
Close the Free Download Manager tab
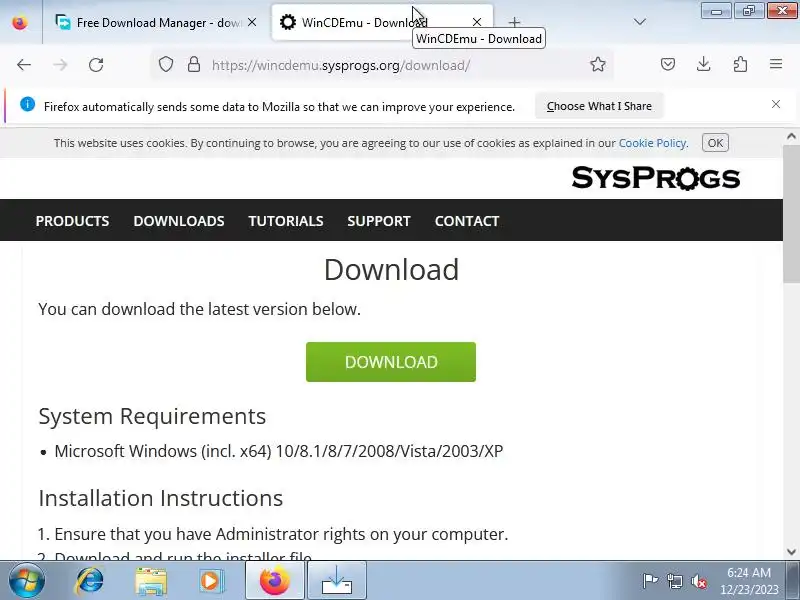pyautogui.click(x=252, y=22)
